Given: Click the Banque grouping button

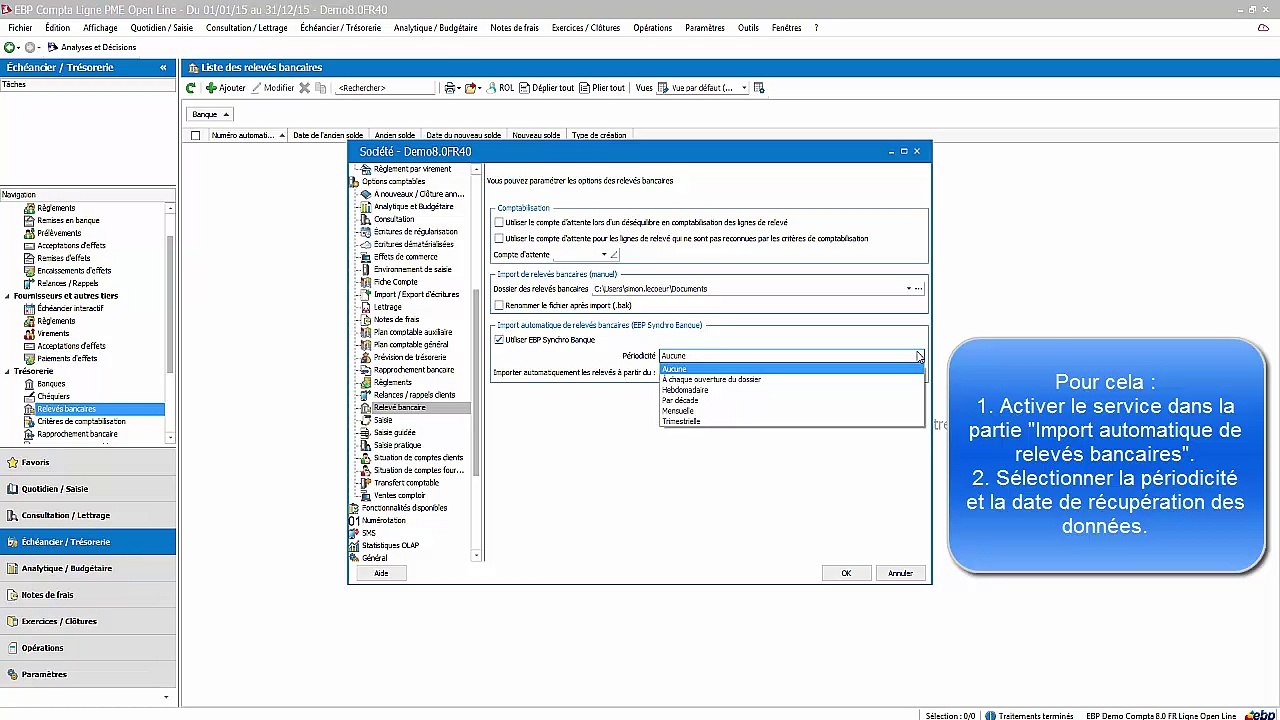Looking at the screenshot, I should [210, 114].
